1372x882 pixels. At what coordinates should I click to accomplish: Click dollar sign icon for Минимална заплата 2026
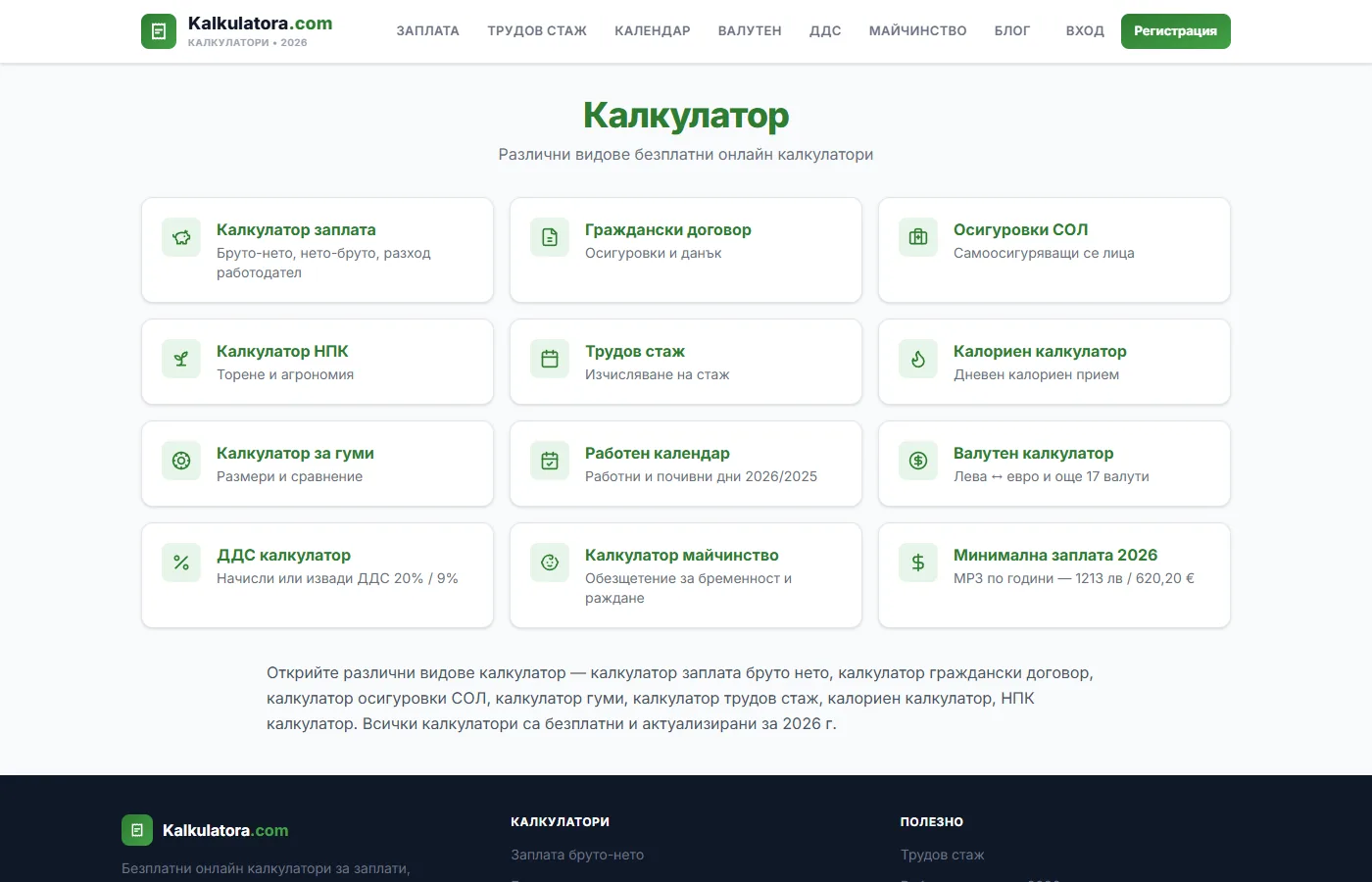tap(918, 563)
